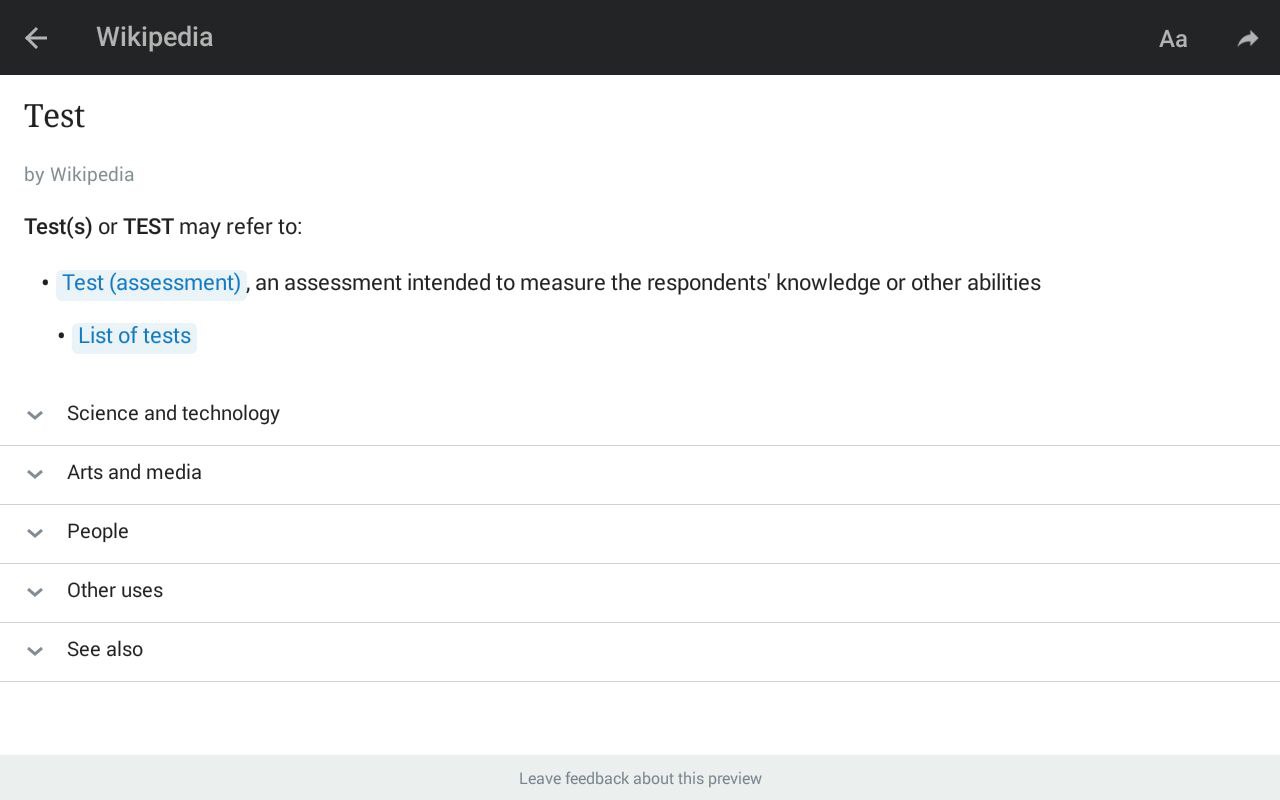Screen dimensions: 1280x800
Task: Click the 'may refer to' intro sentence
Action: pos(163,226)
